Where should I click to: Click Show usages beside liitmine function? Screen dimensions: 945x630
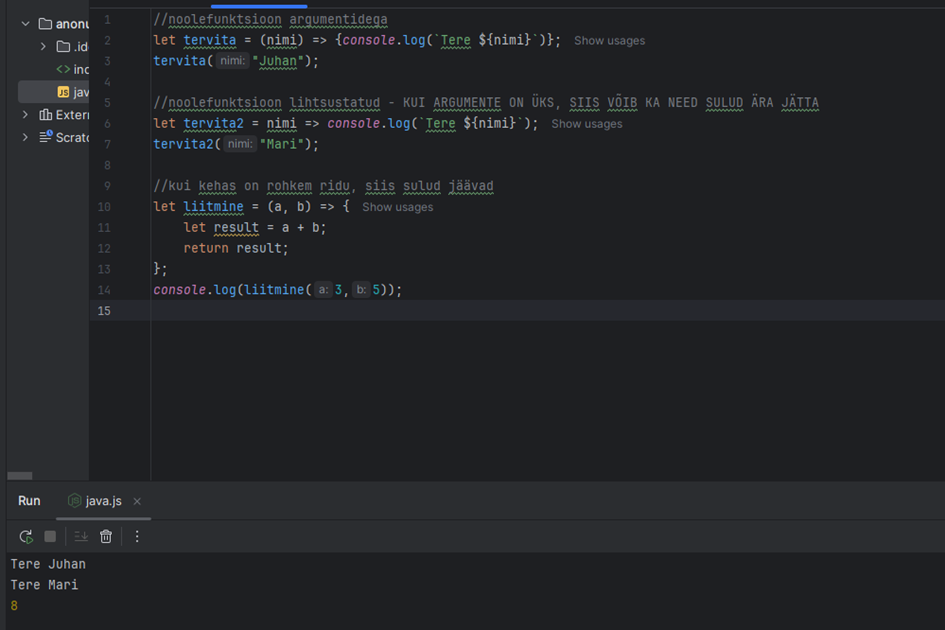tap(397, 207)
